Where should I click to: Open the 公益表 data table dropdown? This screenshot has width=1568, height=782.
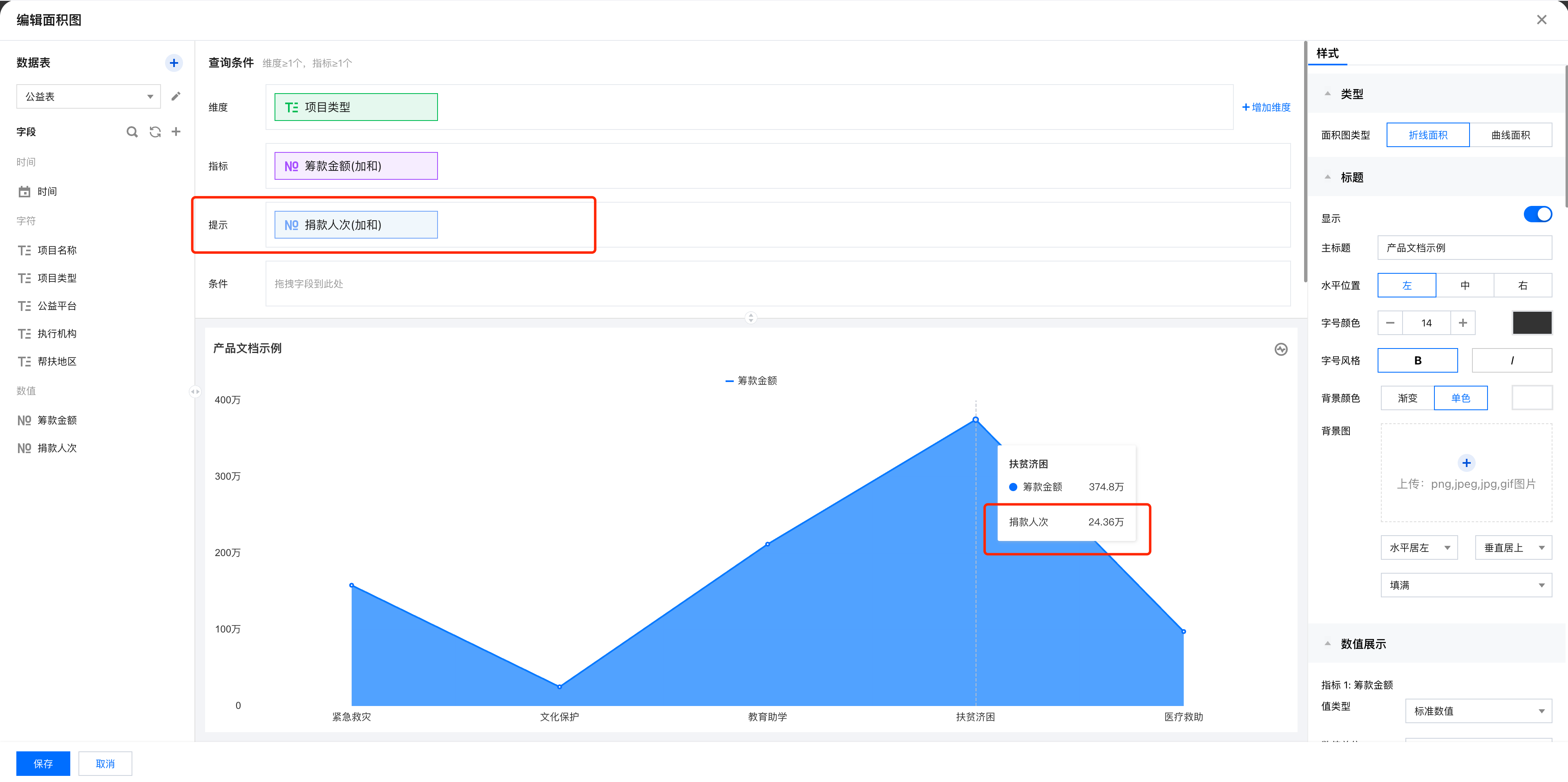point(88,96)
